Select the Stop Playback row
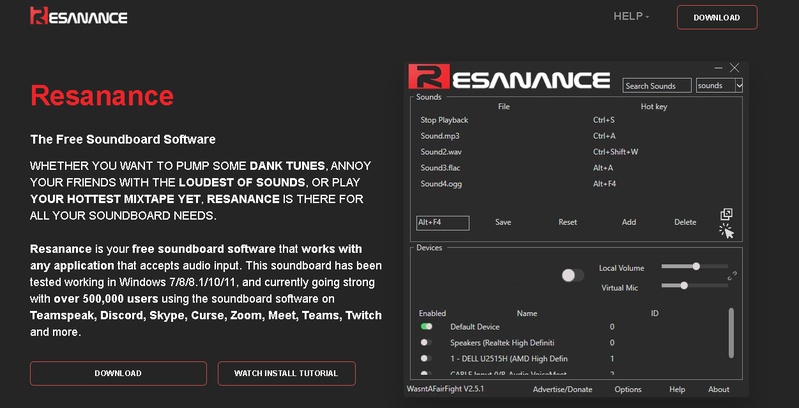799x408 pixels. pos(576,120)
